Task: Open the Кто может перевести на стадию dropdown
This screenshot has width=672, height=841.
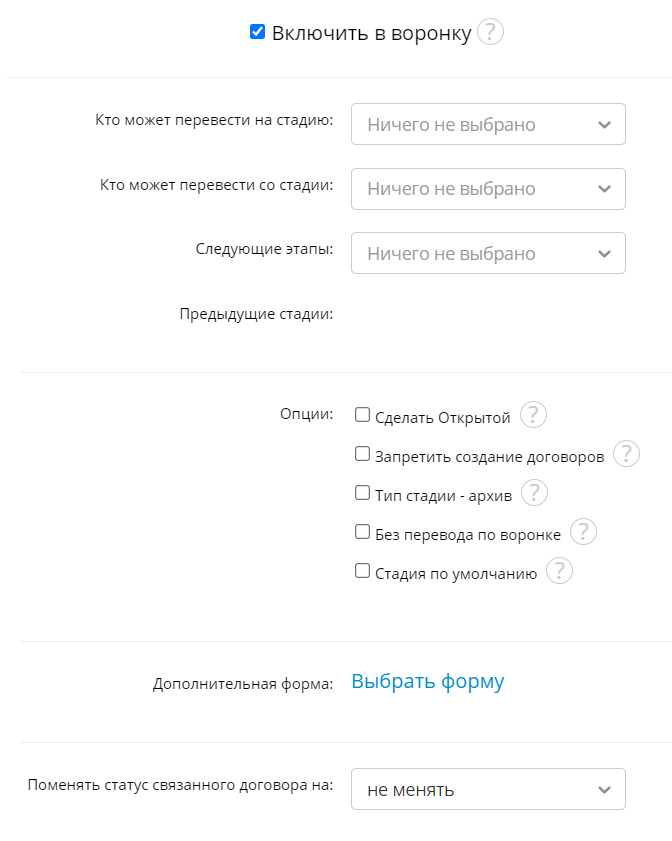Action: pyautogui.click(x=488, y=124)
